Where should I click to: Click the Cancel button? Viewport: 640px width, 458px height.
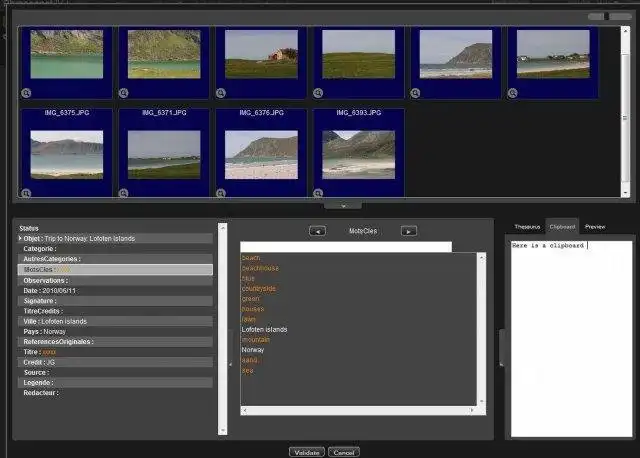(x=344, y=452)
